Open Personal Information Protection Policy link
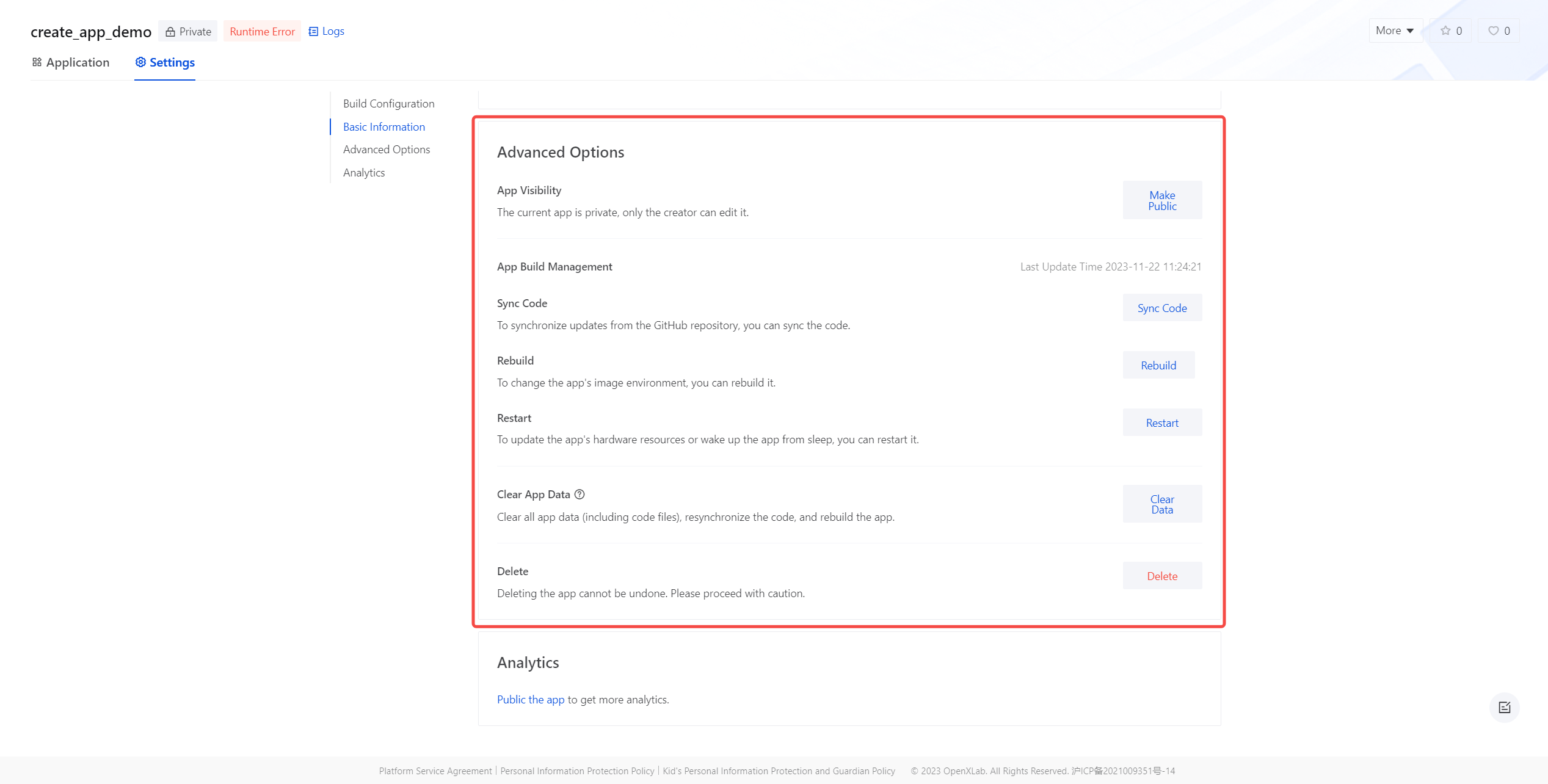 tap(576, 771)
